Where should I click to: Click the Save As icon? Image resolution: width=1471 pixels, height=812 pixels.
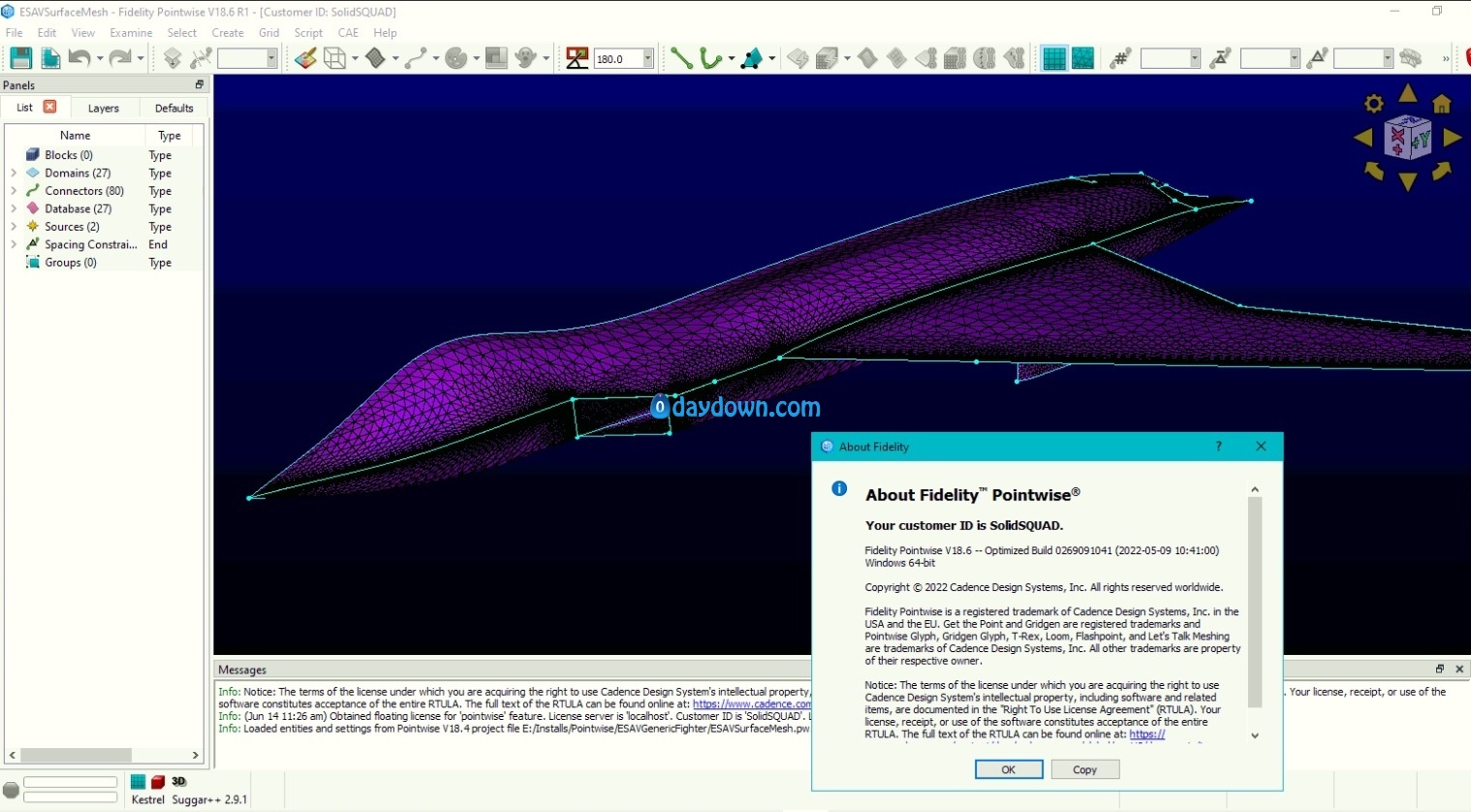click(50, 58)
